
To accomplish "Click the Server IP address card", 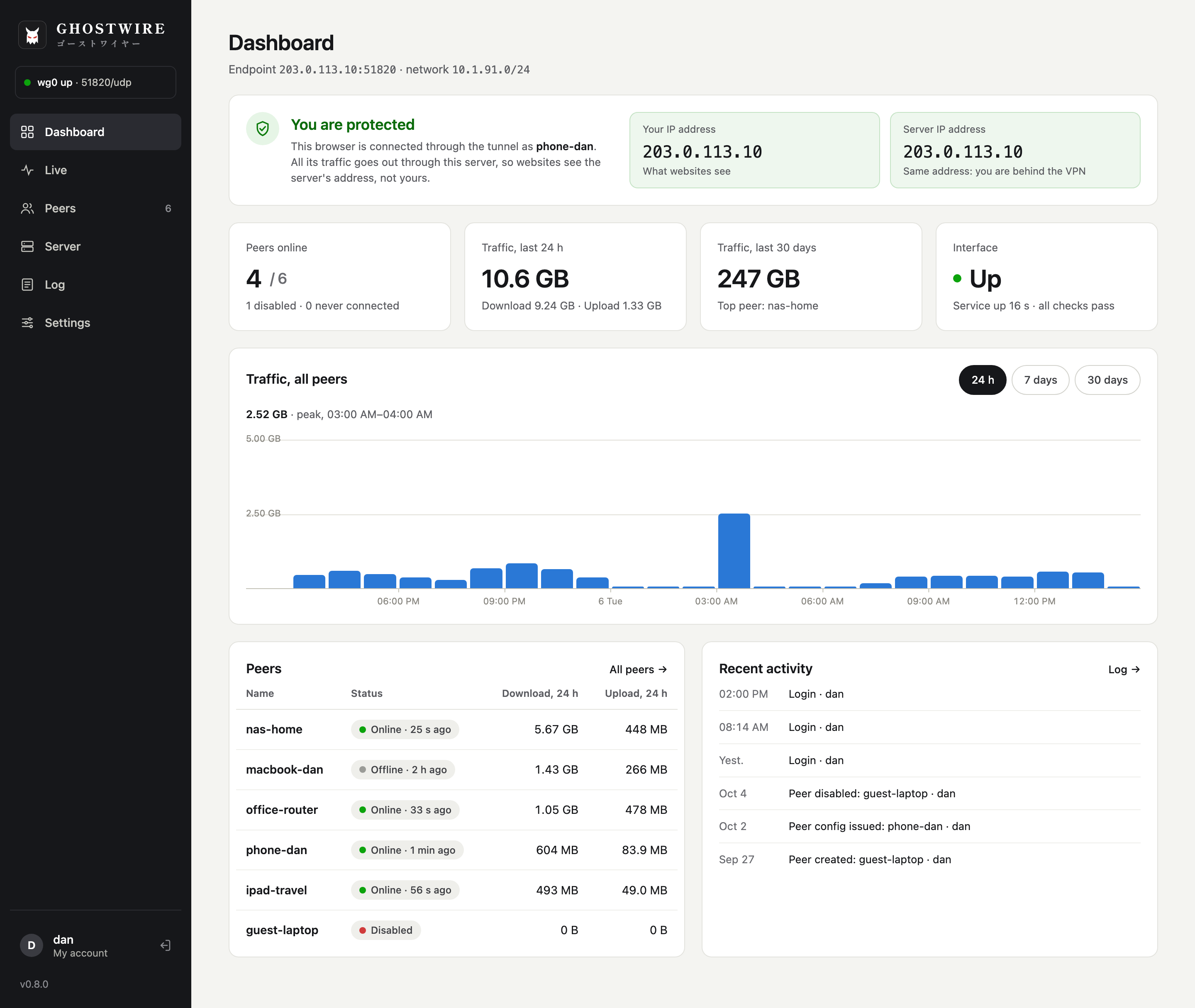I will point(1015,150).
